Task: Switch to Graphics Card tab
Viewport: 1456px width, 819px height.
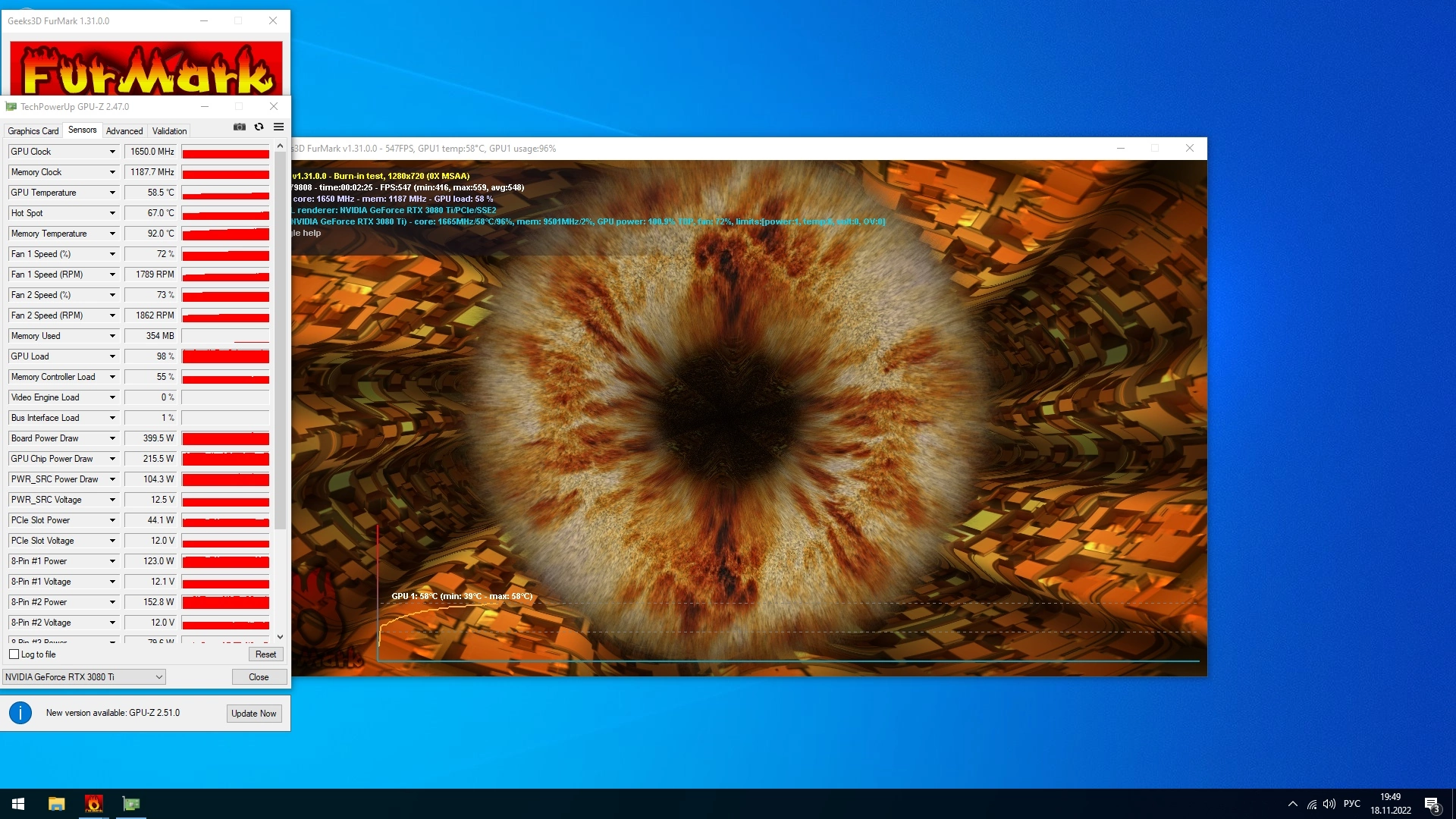Action: point(33,131)
